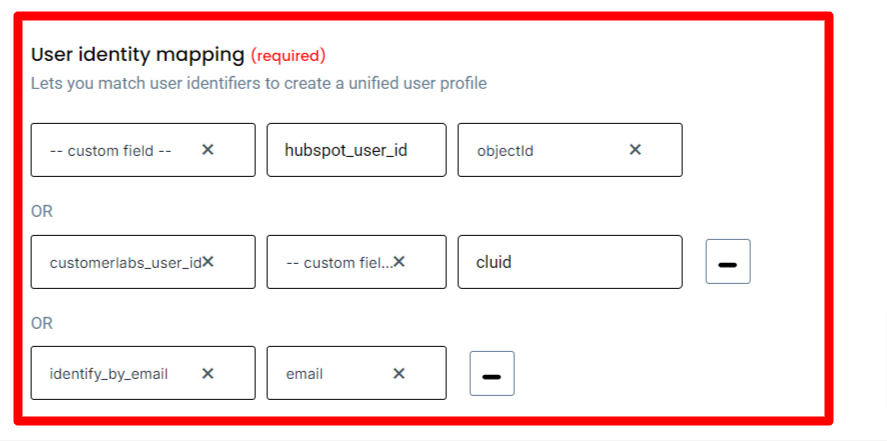Clear the first row's custom field selection
The width and height of the screenshot is (887, 441).
208,150
